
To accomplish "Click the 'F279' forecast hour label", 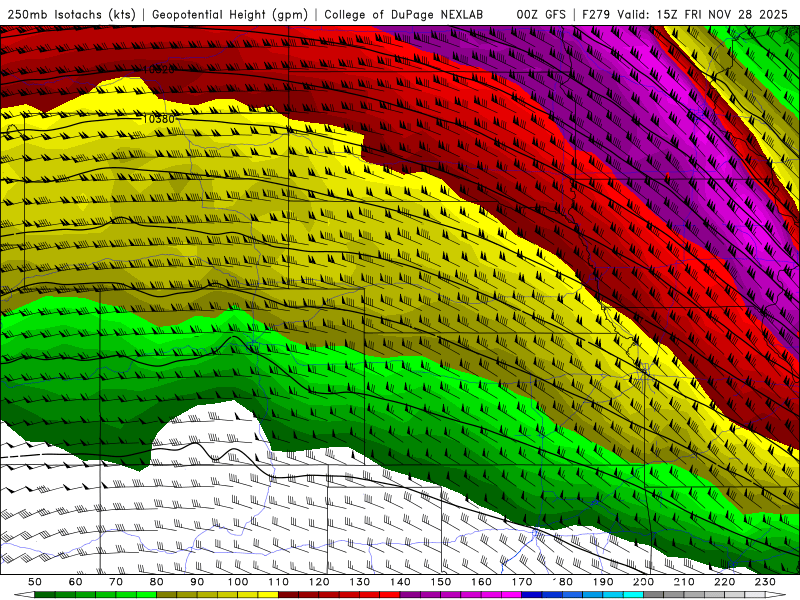I will point(597,15).
